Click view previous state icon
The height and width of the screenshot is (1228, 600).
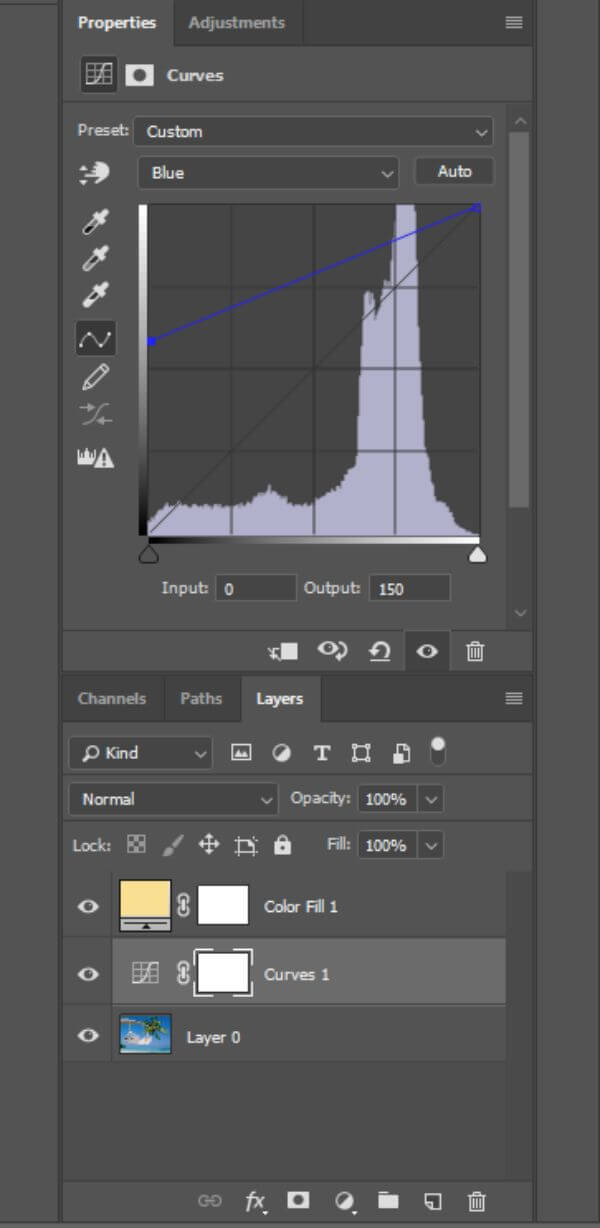pyautogui.click(x=332, y=652)
